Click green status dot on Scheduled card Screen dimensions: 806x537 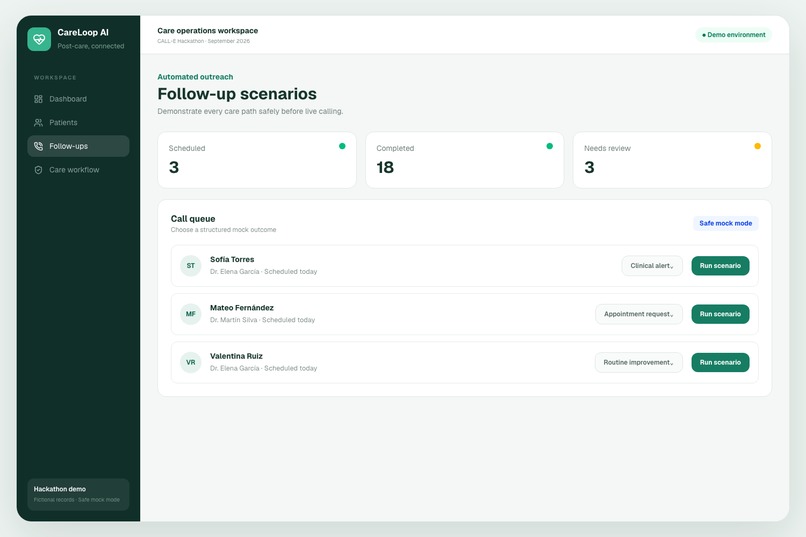pos(342,146)
